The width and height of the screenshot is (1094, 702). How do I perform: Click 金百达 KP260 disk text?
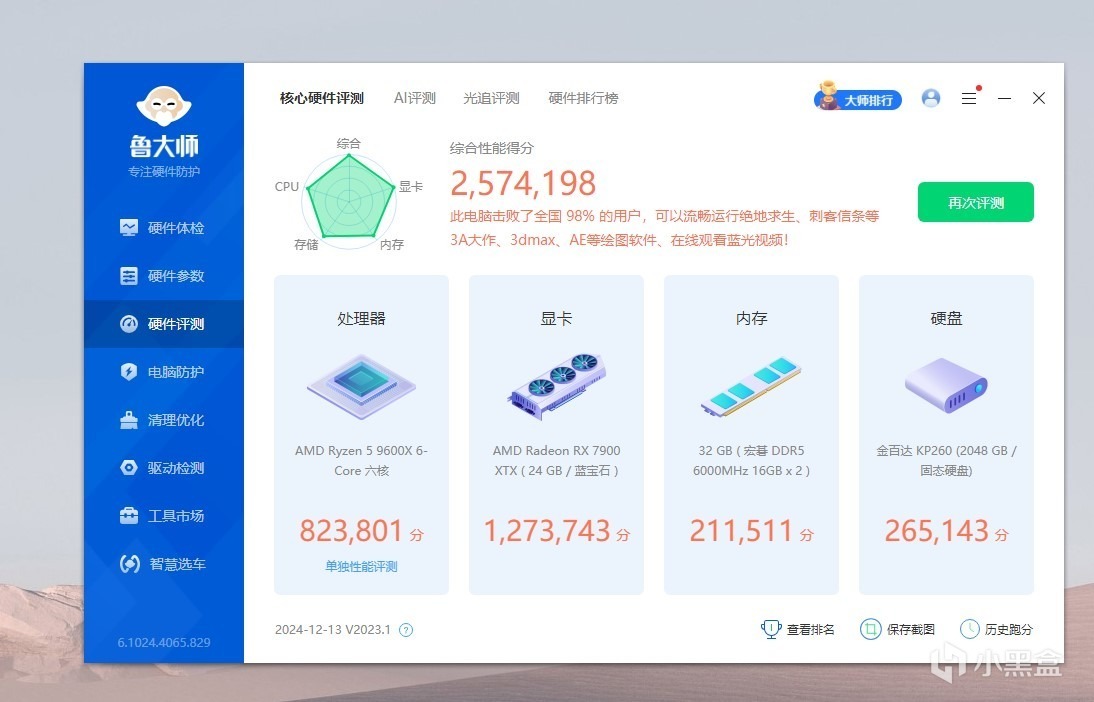click(x=946, y=461)
